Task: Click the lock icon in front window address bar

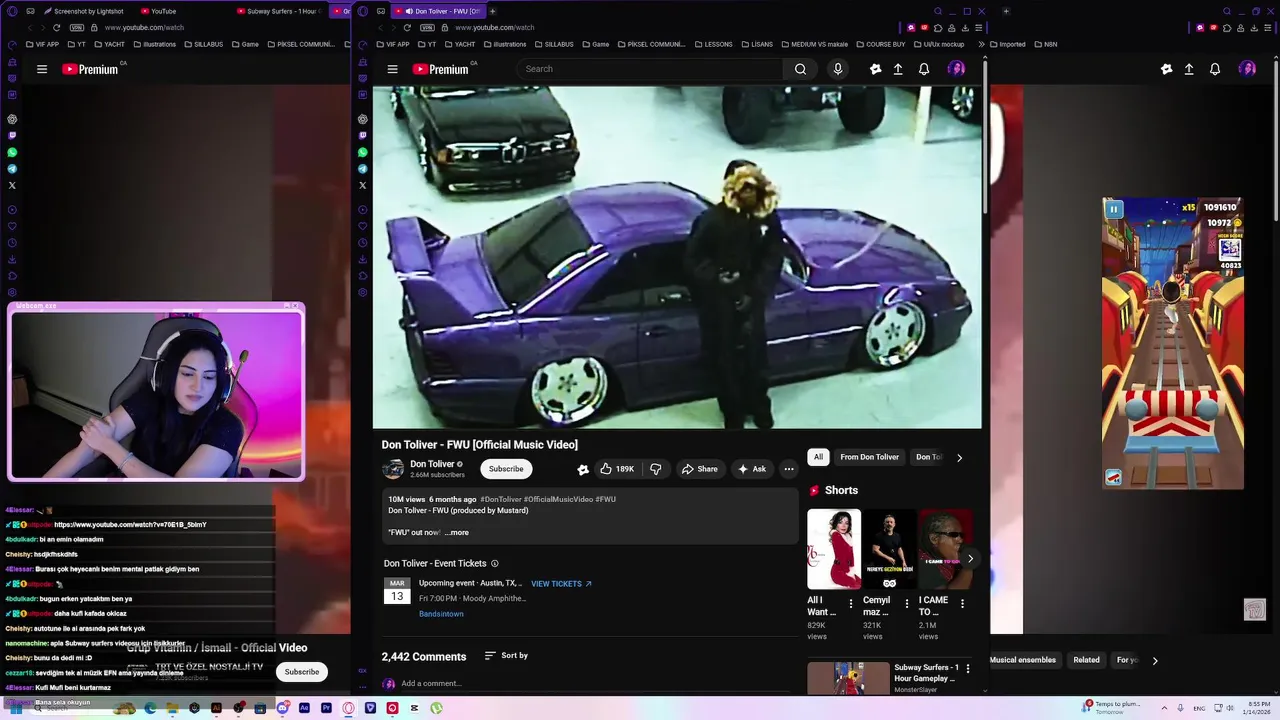Action: (446, 27)
